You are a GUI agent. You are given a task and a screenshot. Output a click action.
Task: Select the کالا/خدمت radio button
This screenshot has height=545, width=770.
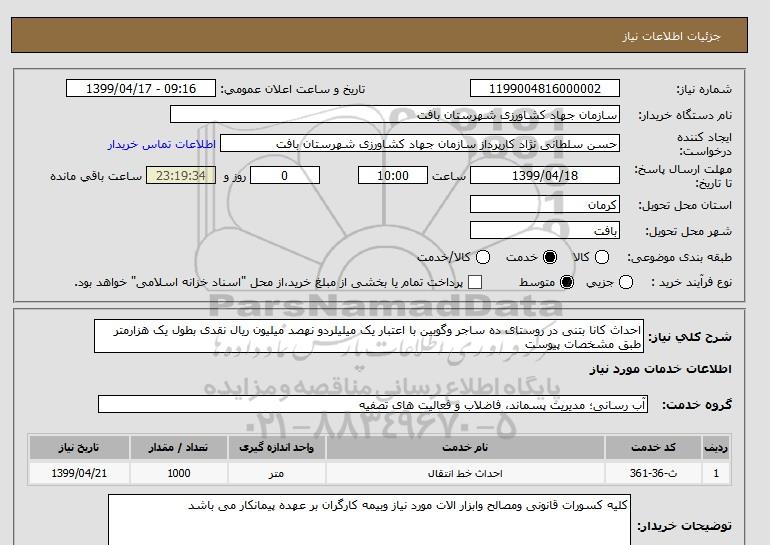(483, 257)
